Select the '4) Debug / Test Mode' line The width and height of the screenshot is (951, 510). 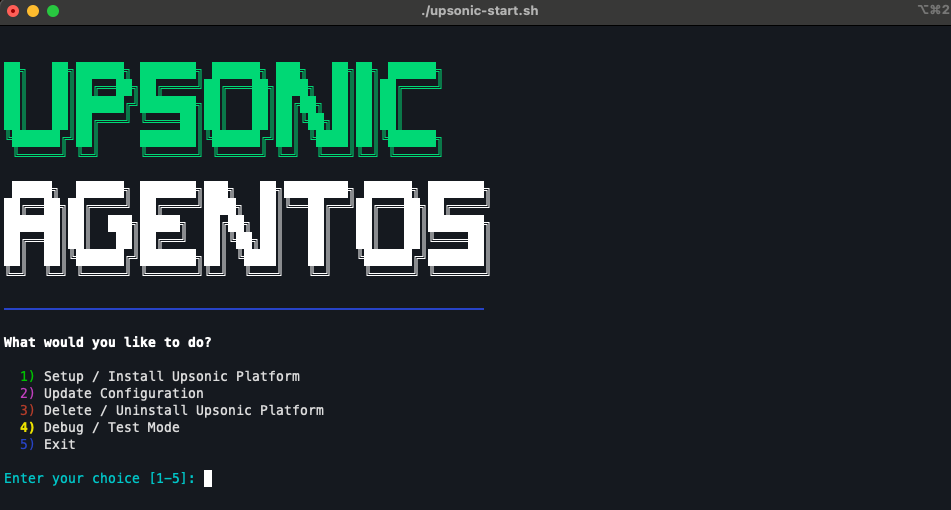point(99,428)
